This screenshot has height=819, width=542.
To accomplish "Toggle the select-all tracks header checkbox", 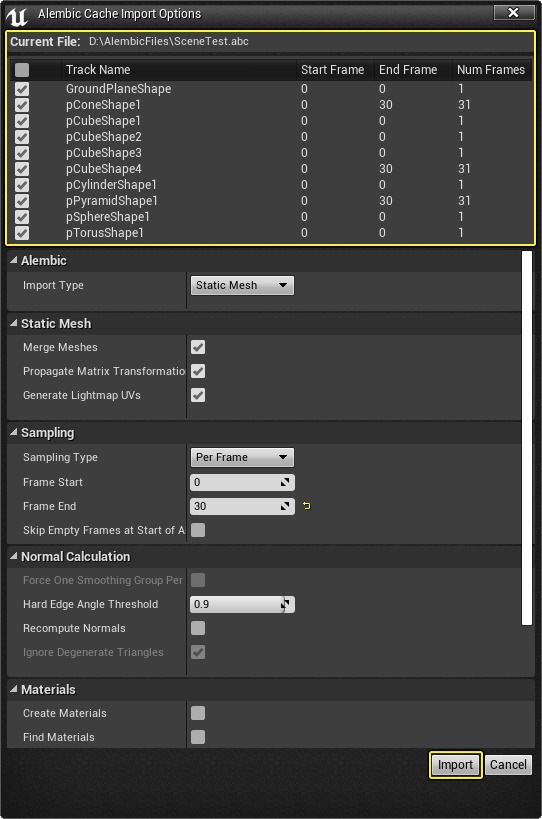I will click(x=22, y=69).
